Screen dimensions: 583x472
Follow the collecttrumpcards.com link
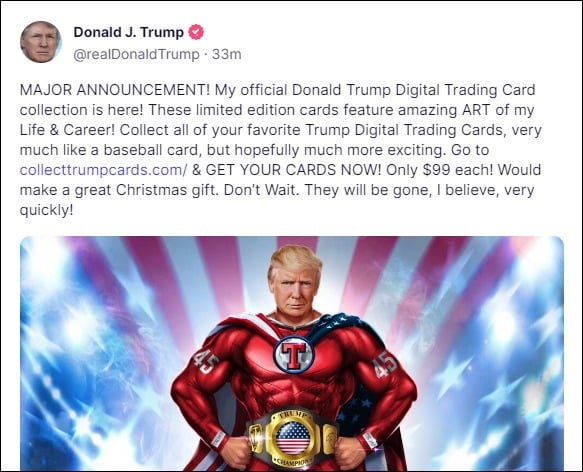[x=104, y=170]
